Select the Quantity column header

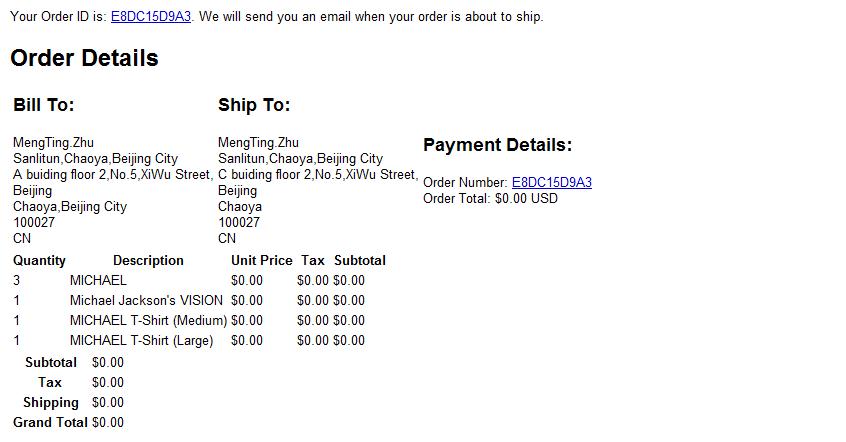pos(39,261)
